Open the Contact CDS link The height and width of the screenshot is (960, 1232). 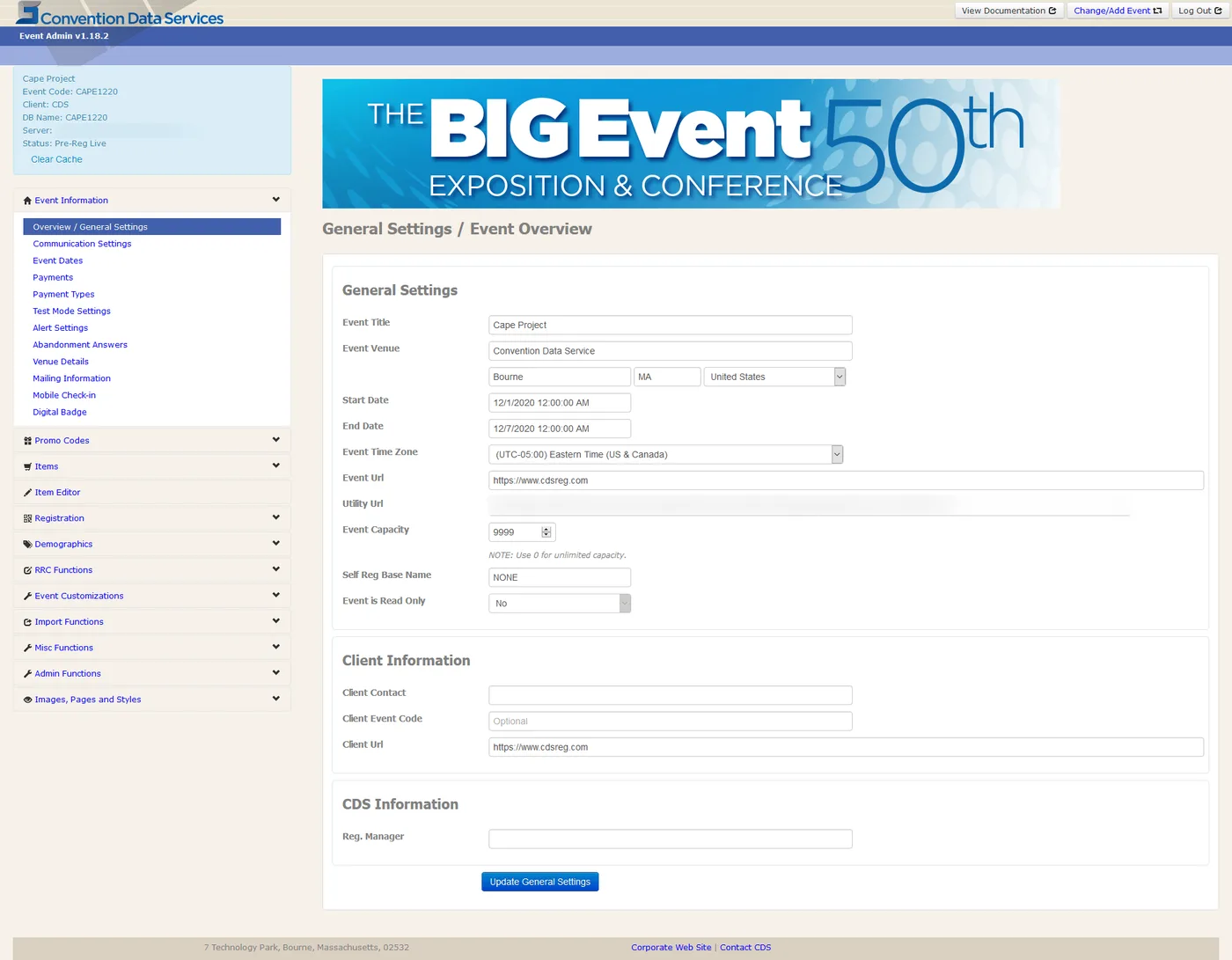pos(745,948)
